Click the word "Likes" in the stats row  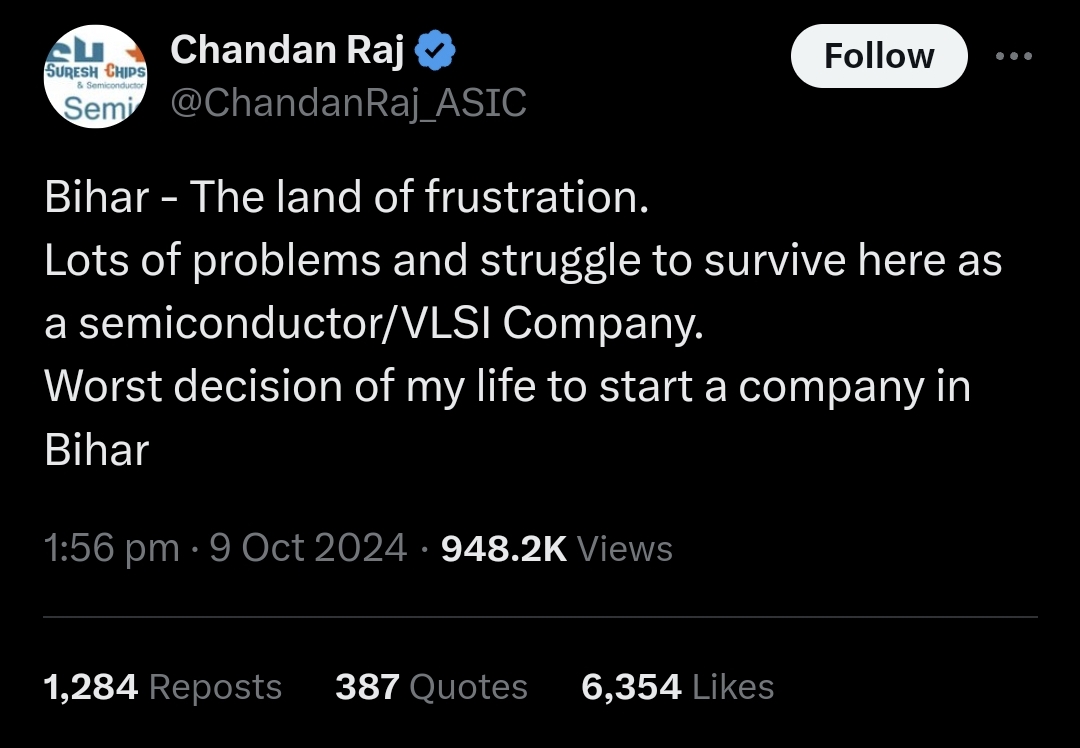[x=733, y=687]
